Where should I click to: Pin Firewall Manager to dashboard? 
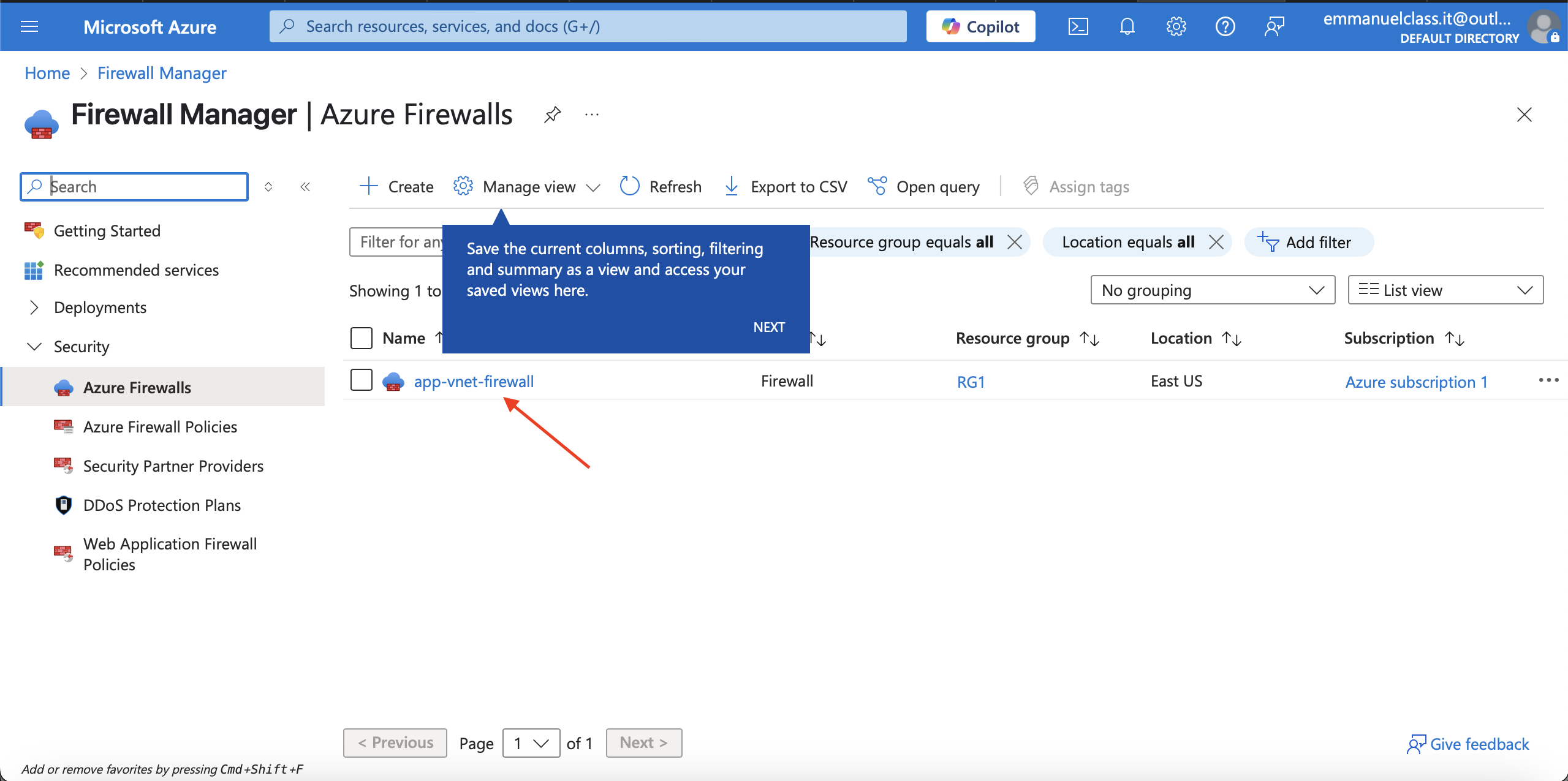pos(553,115)
